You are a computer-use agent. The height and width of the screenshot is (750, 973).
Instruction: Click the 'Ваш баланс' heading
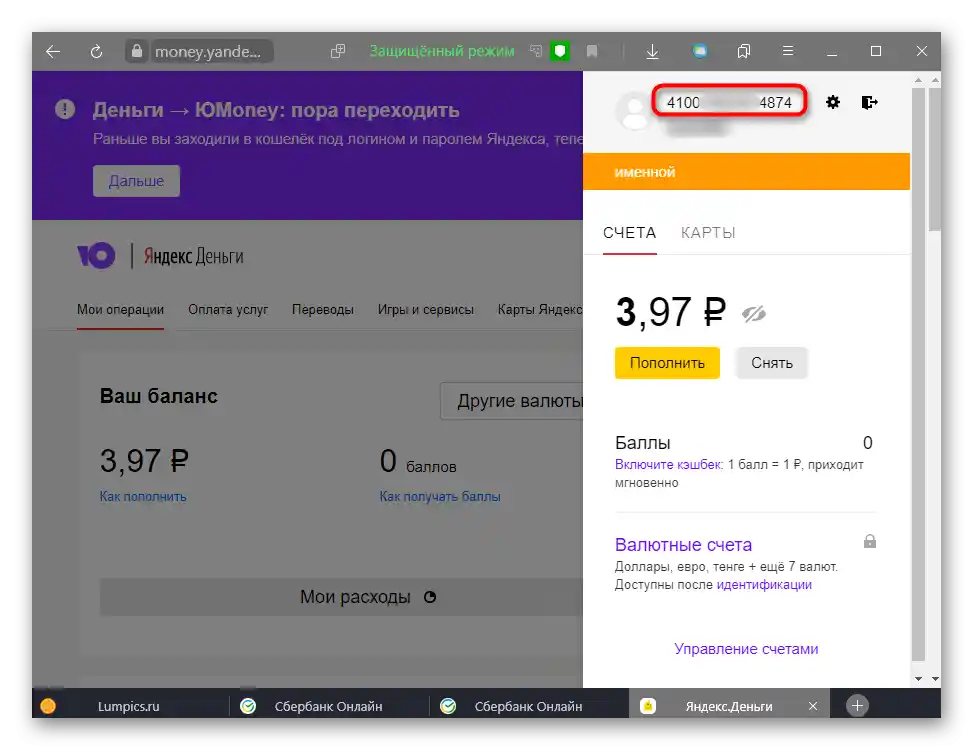(x=159, y=396)
